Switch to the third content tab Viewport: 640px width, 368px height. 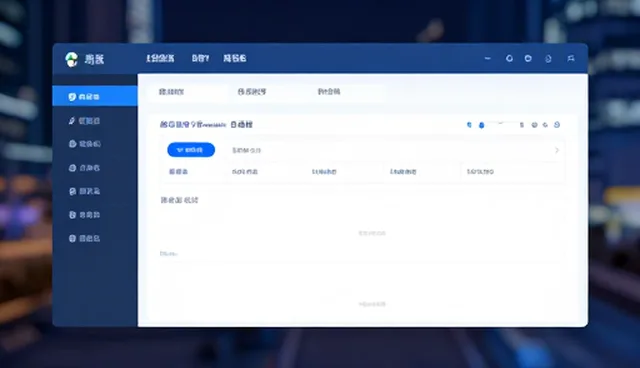tap(329, 91)
